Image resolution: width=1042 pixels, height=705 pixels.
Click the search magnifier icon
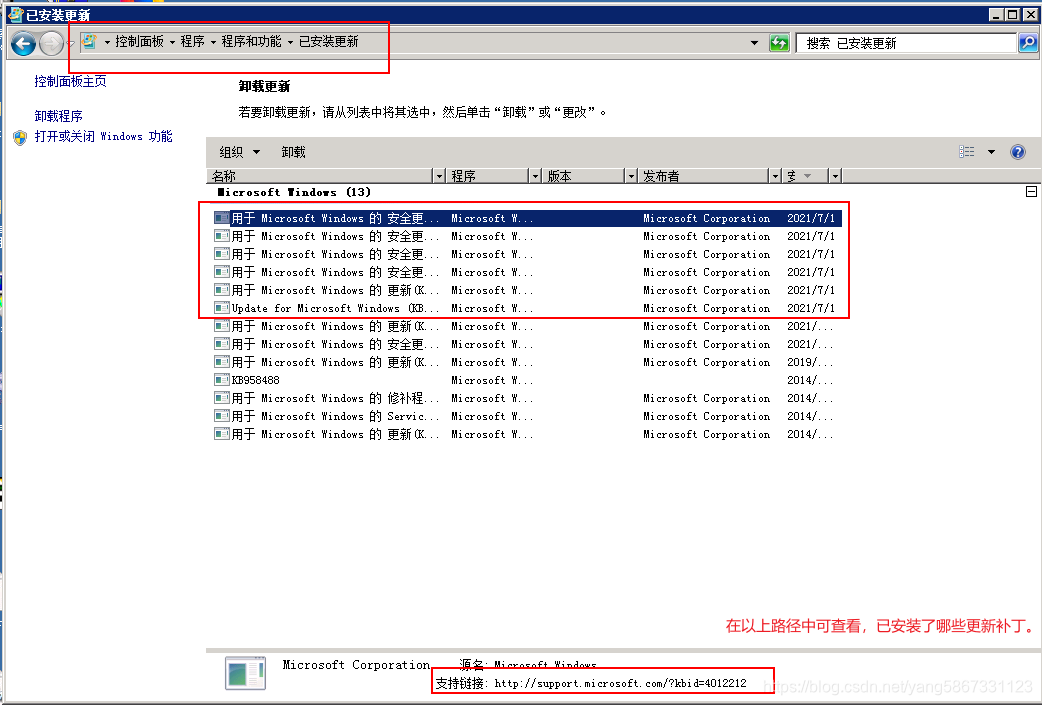point(1027,43)
